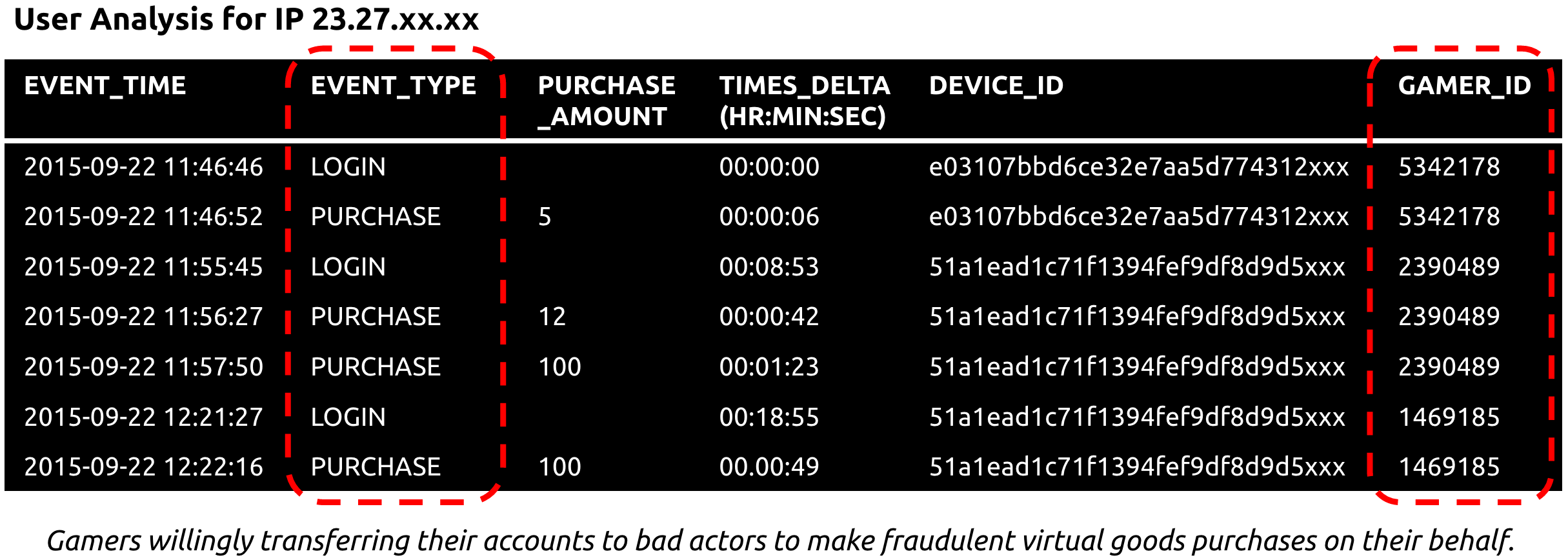Click gamer ID 5342178 in first row

click(1449, 167)
